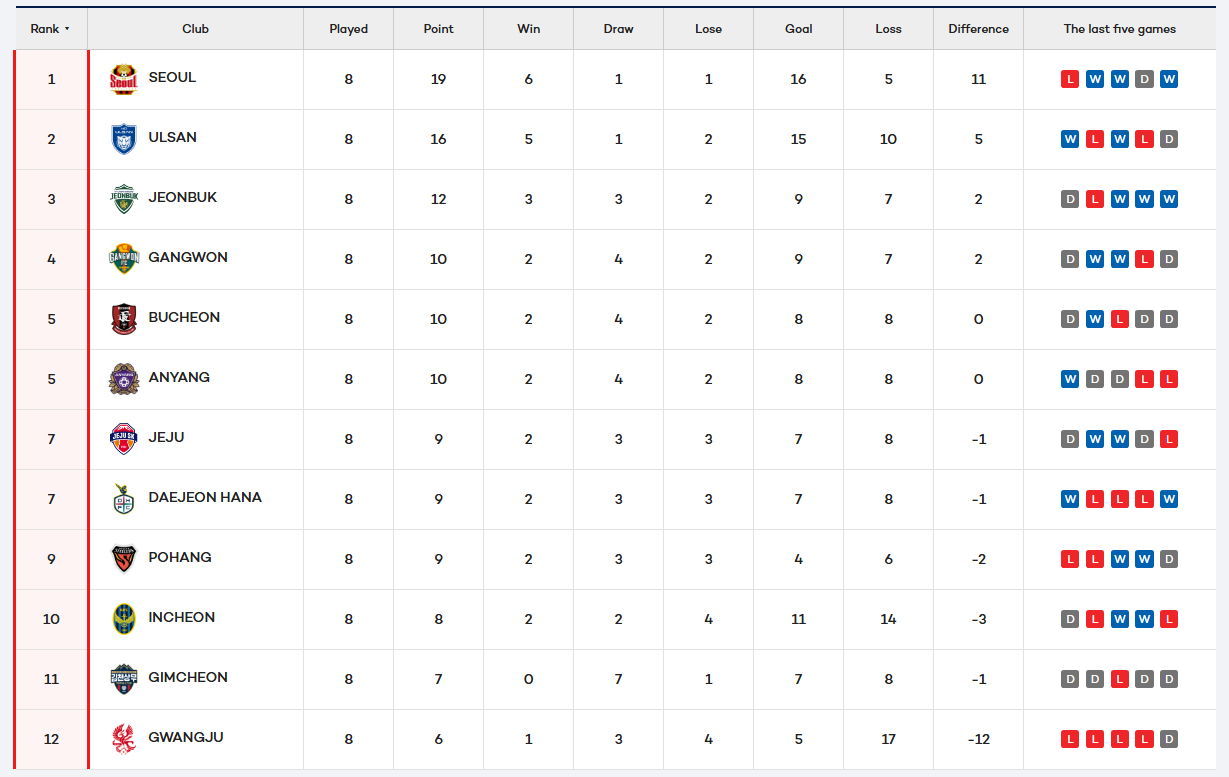Click the Club column header
Screen dimensions: 1229x777
tap(195, 29)
